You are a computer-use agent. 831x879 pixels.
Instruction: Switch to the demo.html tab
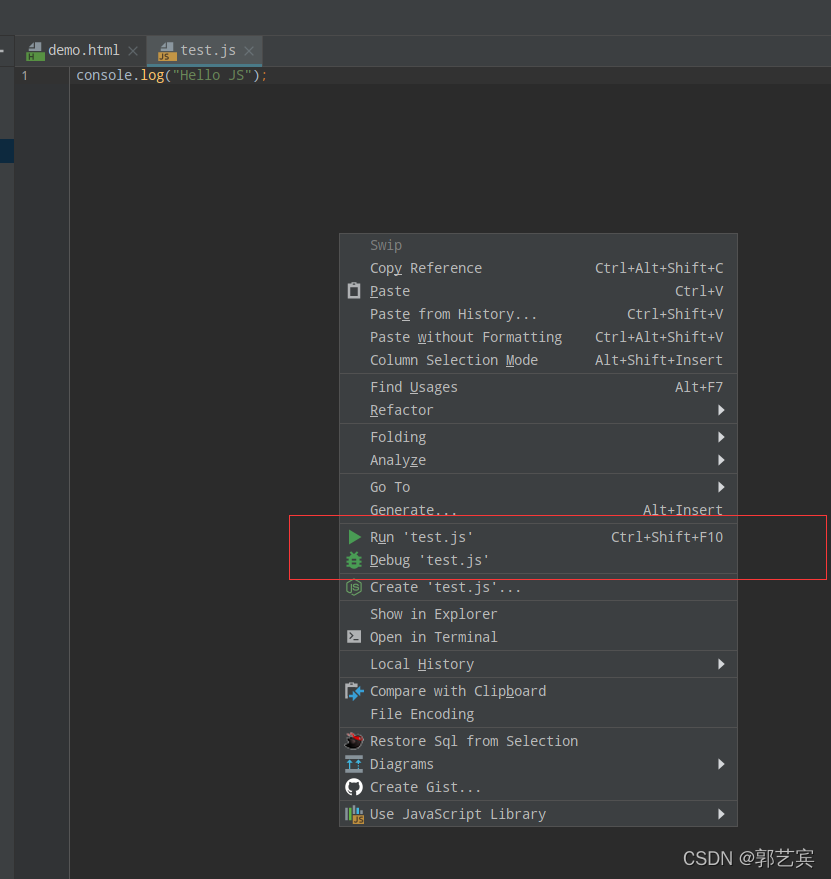(81, 51)
